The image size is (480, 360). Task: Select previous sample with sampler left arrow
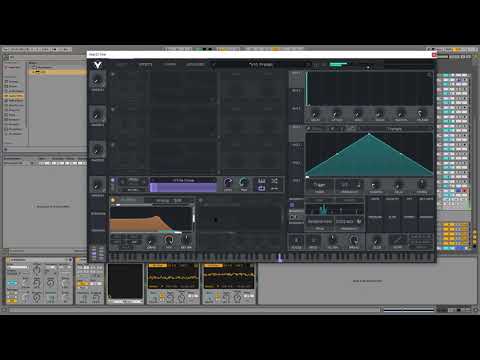point(153,180)
